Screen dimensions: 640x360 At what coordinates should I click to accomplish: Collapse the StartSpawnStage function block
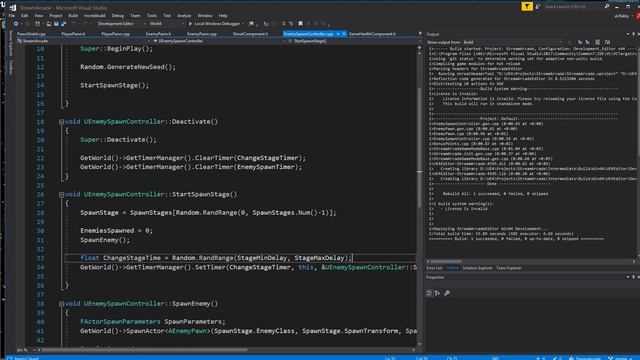(x=61, y=195)
